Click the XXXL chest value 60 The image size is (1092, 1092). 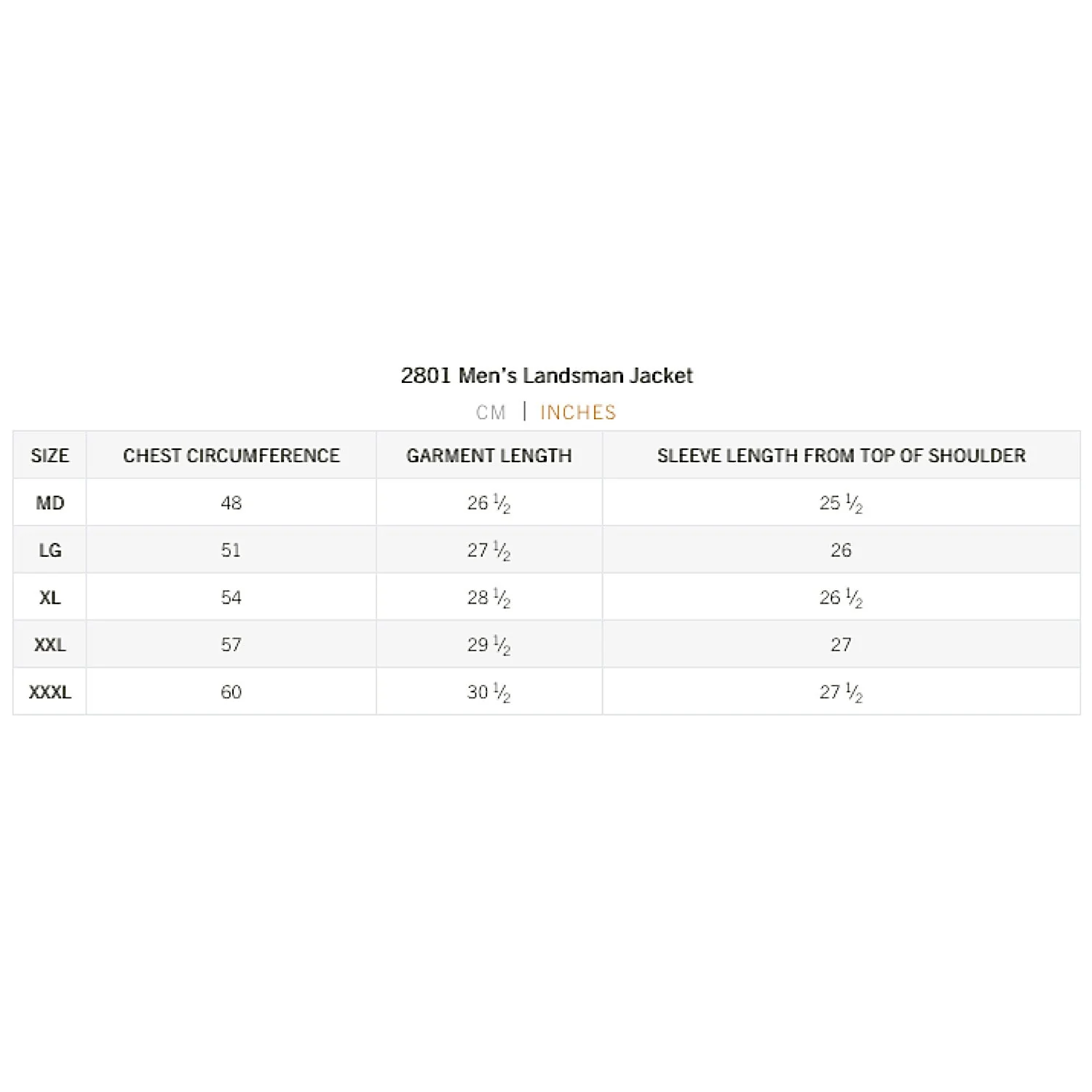232,692
